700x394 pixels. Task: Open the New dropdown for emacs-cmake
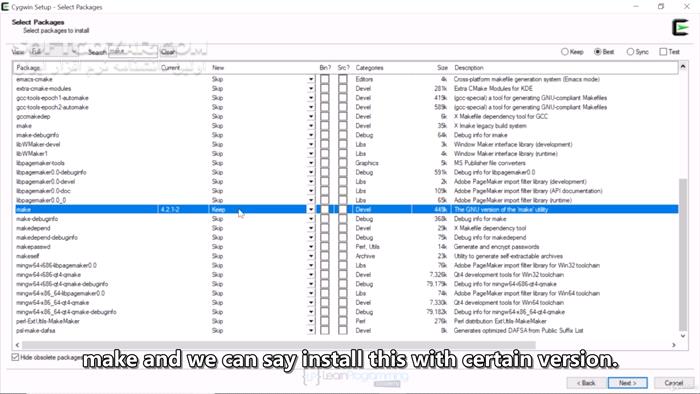coord(311,79)
